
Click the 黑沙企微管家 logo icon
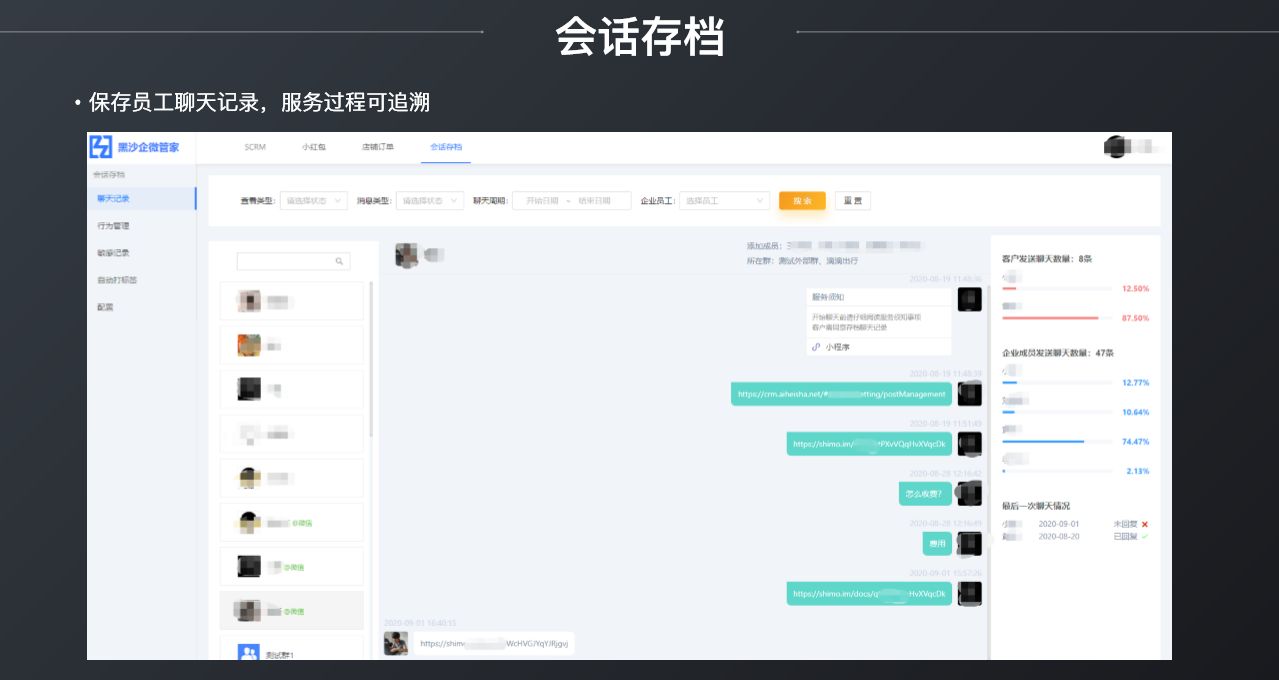tap(101, 147)
